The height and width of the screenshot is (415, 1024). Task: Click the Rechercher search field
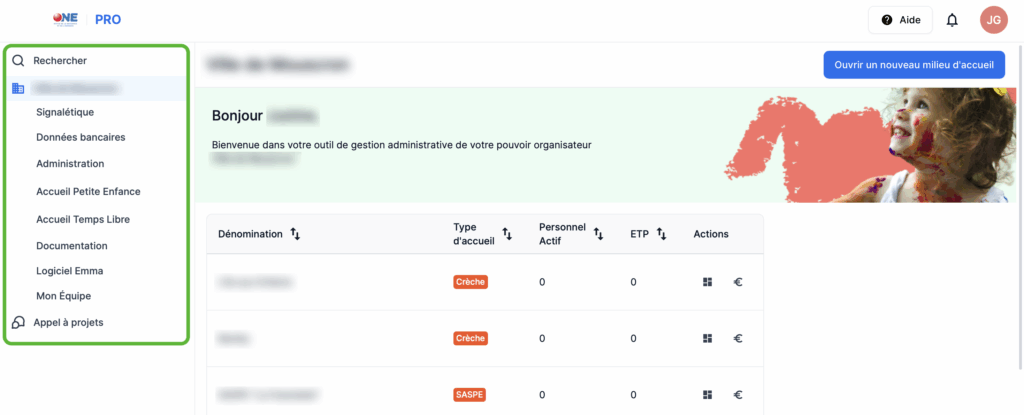click(x=60, y=60)
